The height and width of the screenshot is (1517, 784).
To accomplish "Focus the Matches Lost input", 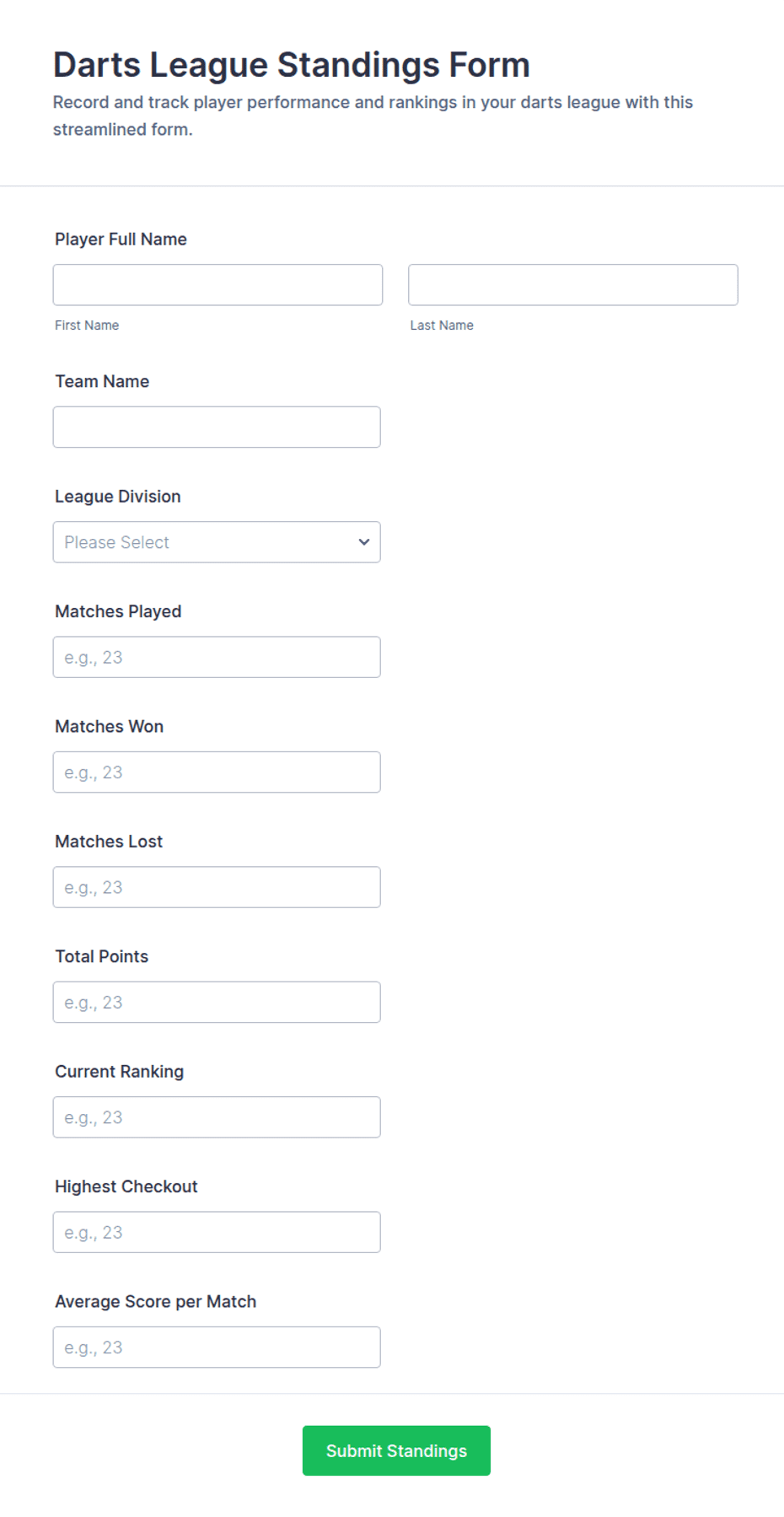I will click(217, 887).
